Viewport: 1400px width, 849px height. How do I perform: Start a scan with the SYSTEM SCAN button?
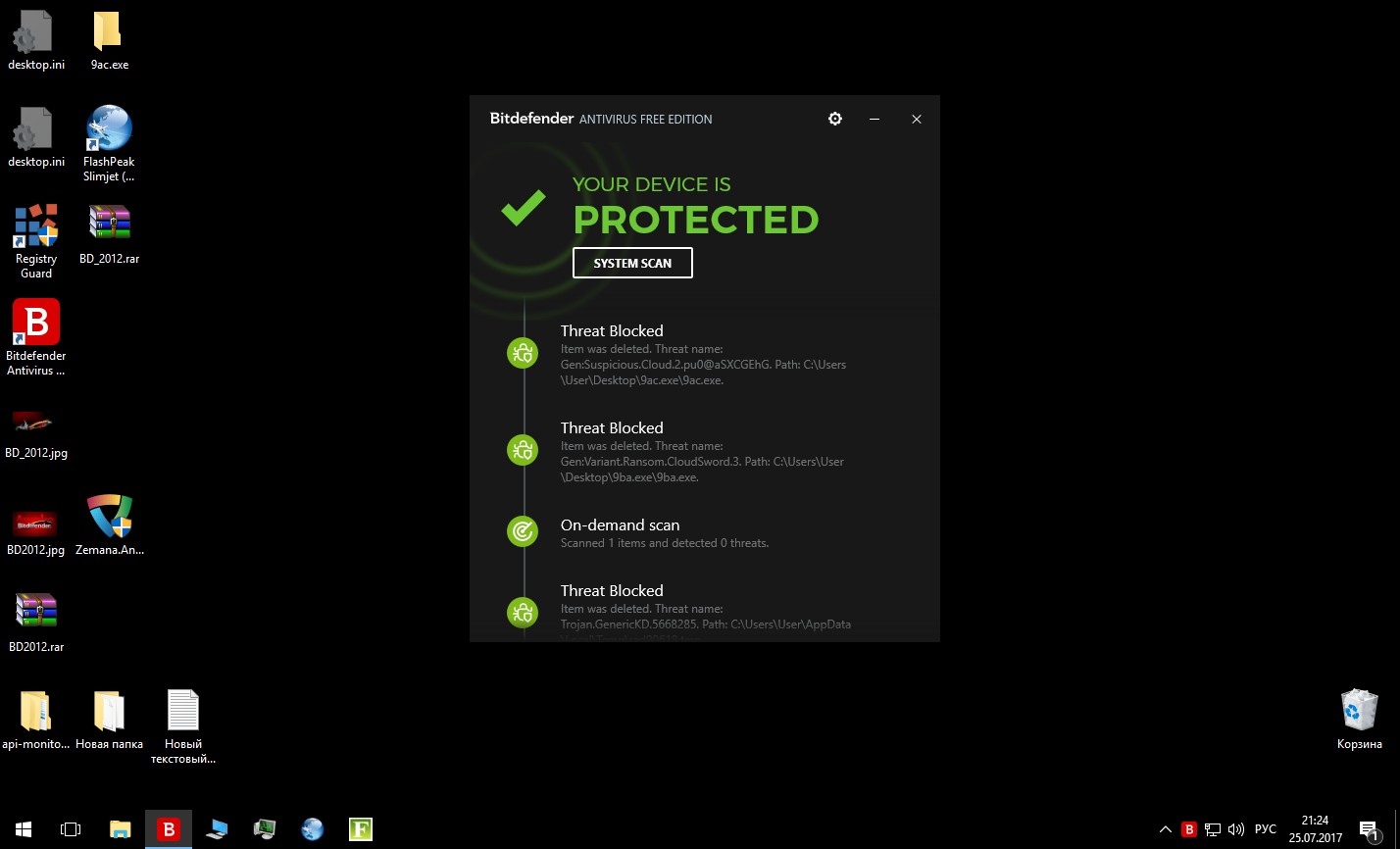click(x=632, y=263)
